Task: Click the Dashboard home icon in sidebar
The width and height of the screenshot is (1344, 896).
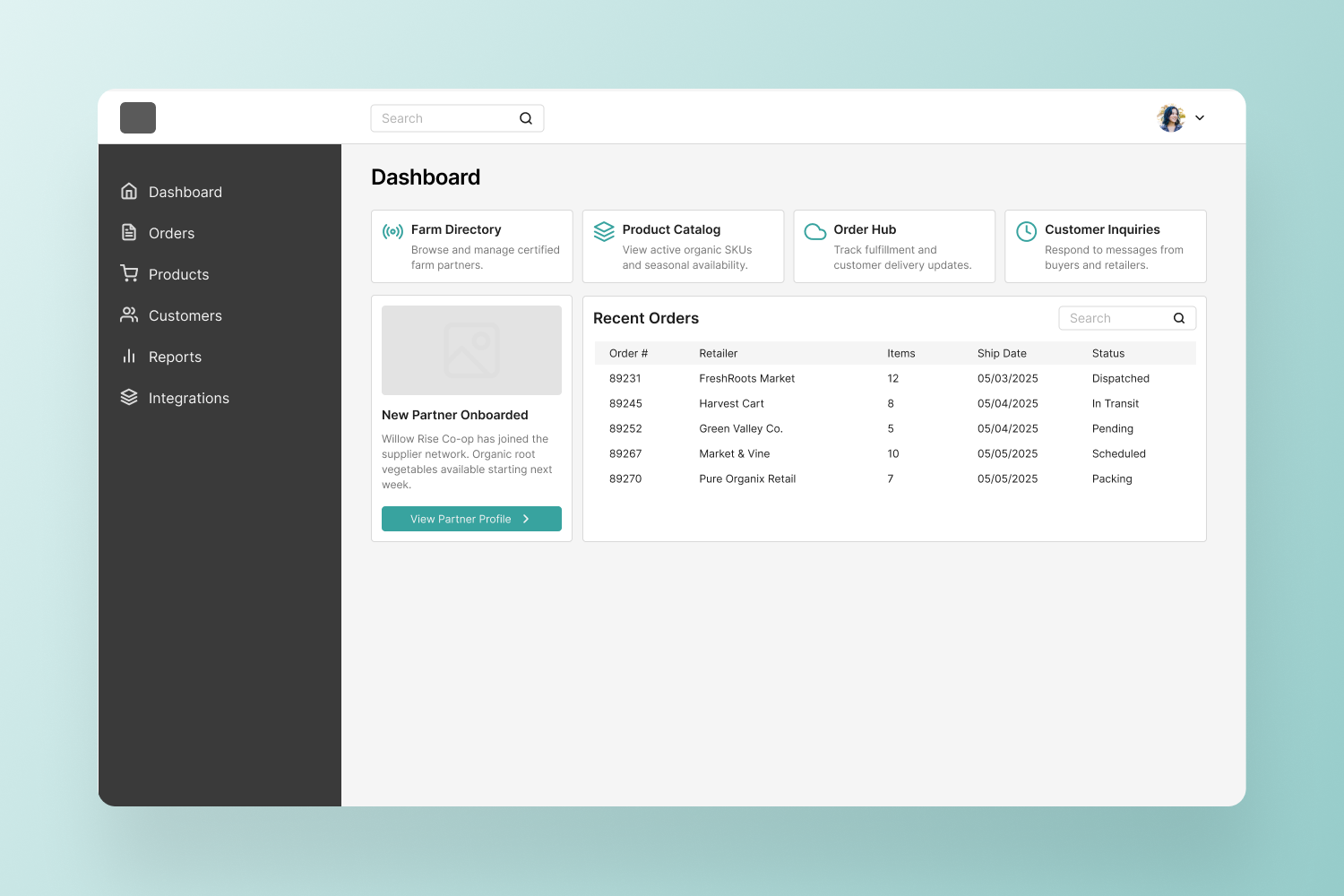Action: click(129, 191)
